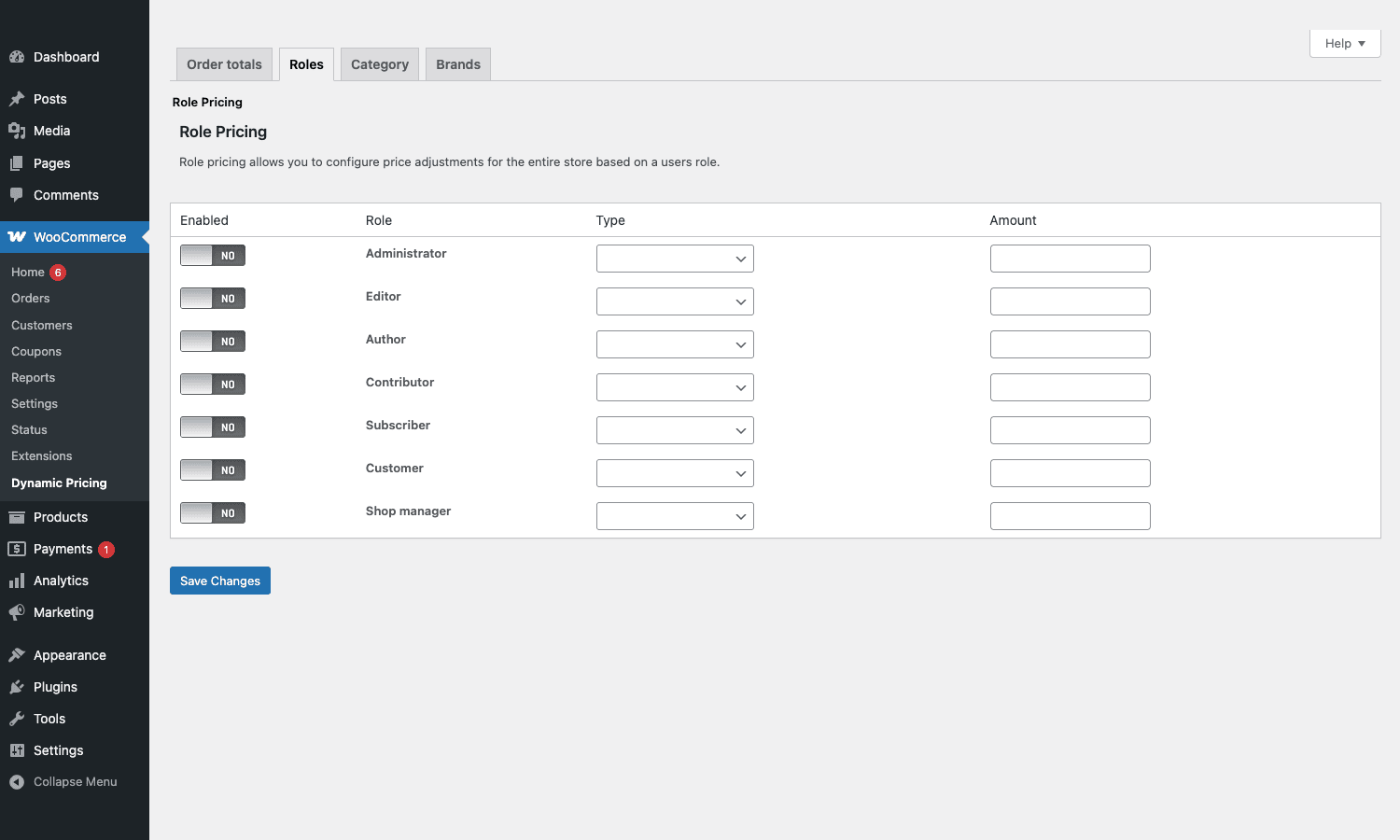The width and height of the screenshot is (1400, 840).
Task: Turn on the Author role switch
Action: (213, 342)
